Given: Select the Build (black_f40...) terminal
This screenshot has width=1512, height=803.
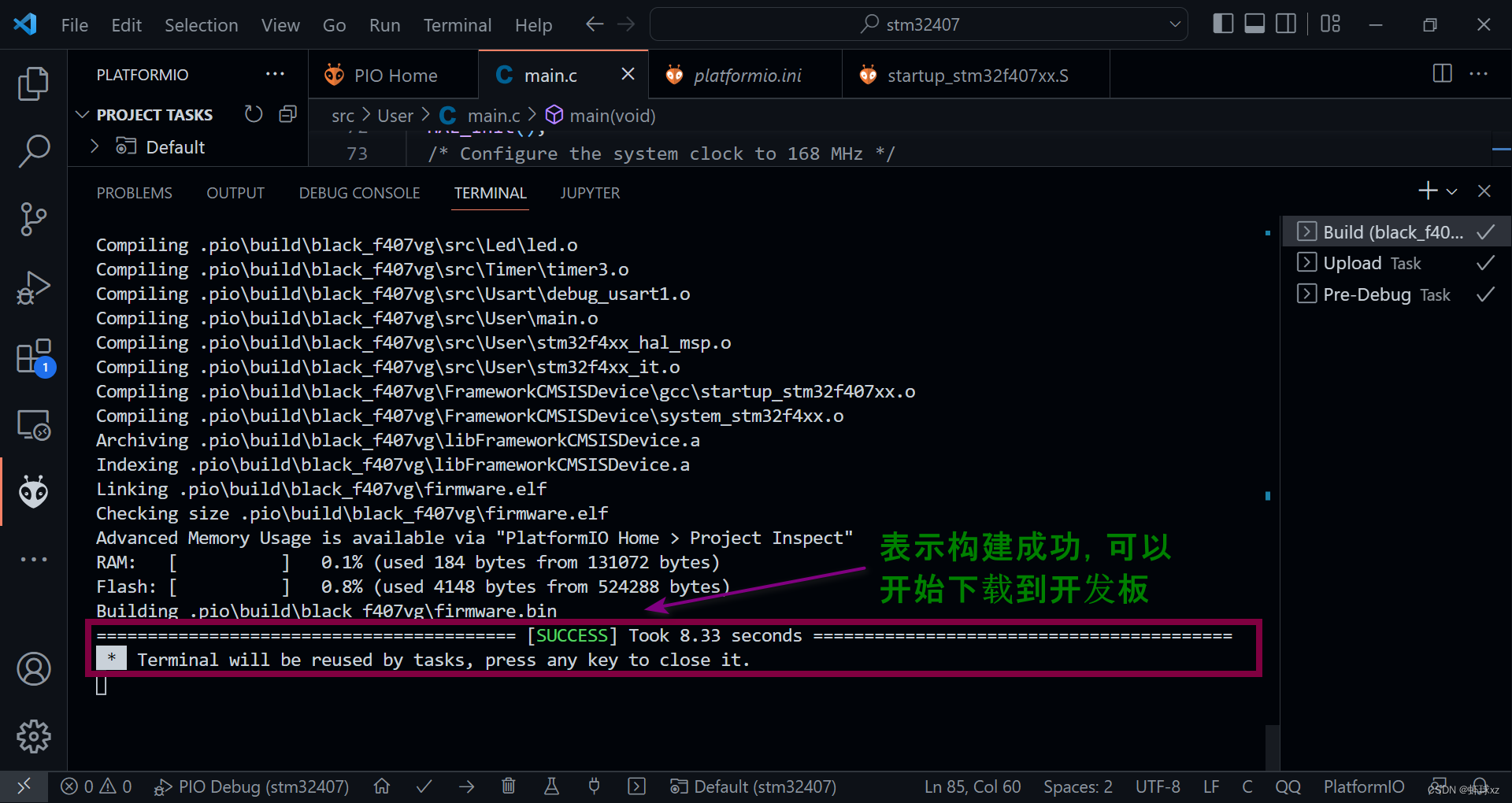Looking at the screenshot, I should click(1396, 232).
